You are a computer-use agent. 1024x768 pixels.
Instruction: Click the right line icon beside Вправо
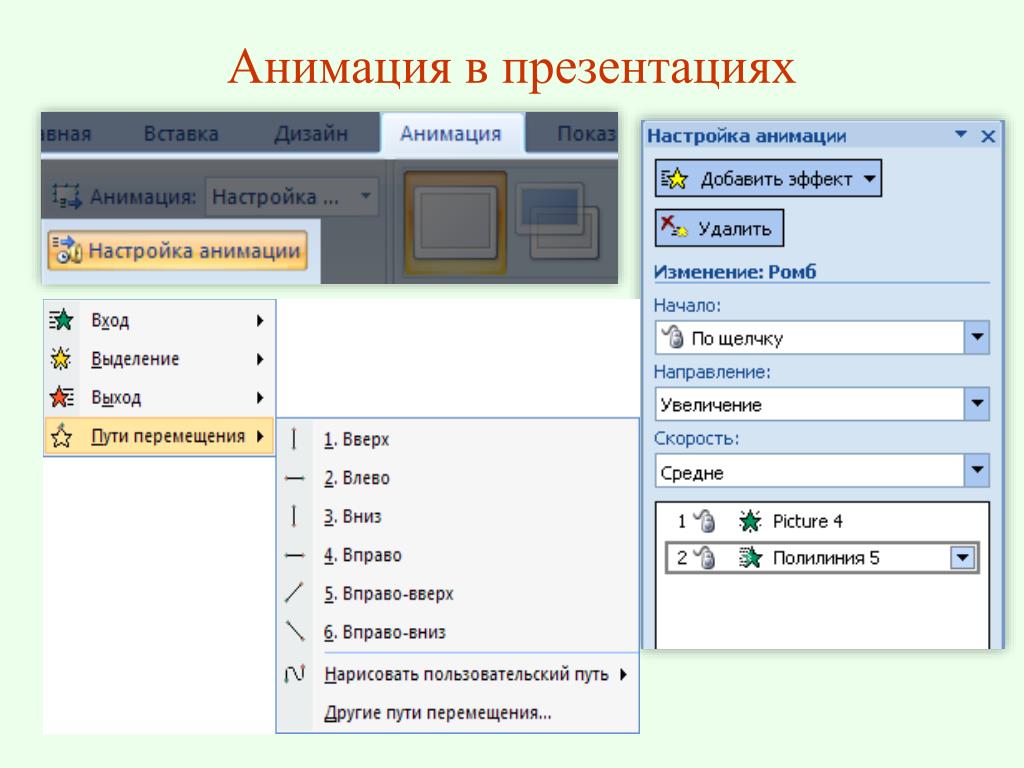pos(295,555)
